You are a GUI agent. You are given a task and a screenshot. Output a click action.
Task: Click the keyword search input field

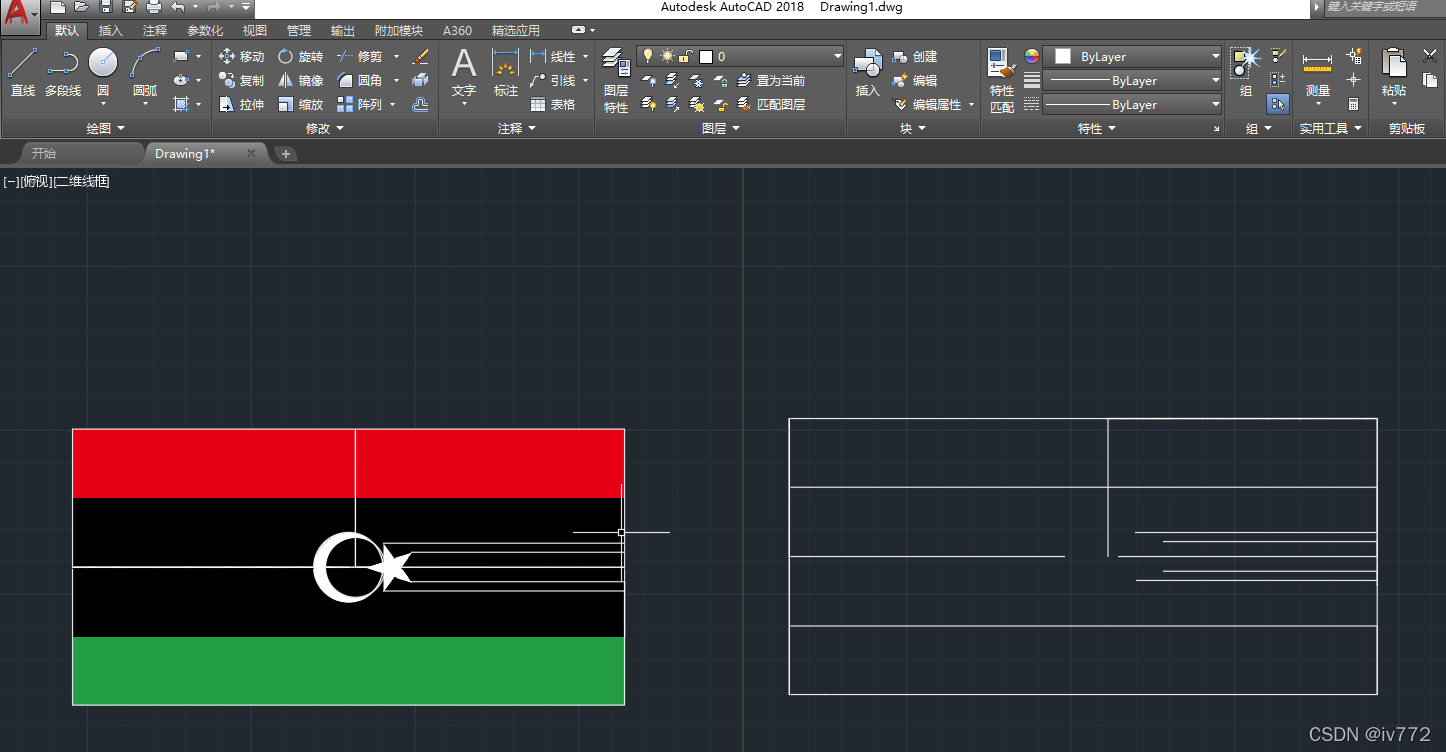tap(1383, 7)
